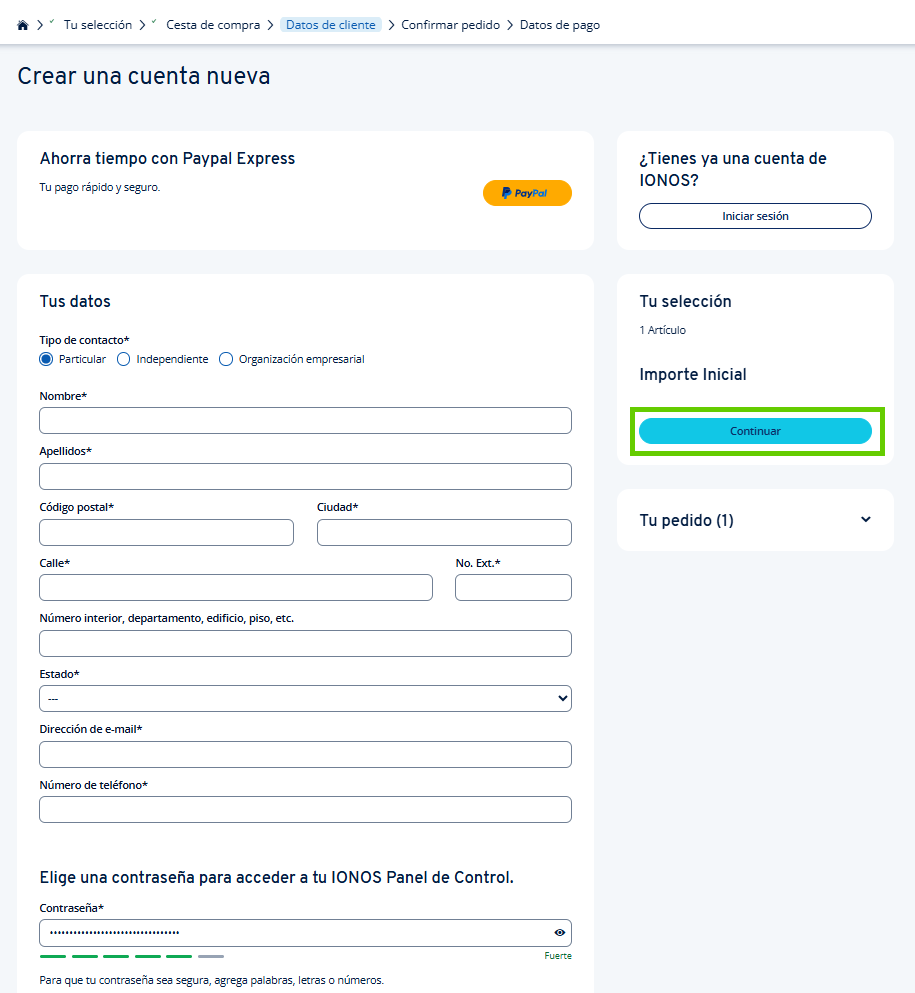Click Iniciar sesión for existing accounts
Viewport: 915px width, 993px height.
[x=755, y=215]
